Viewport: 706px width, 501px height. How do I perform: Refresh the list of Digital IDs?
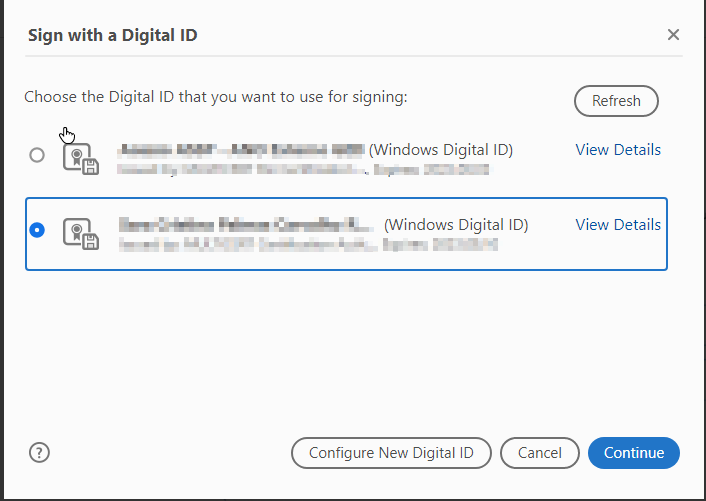click(616, 101)
